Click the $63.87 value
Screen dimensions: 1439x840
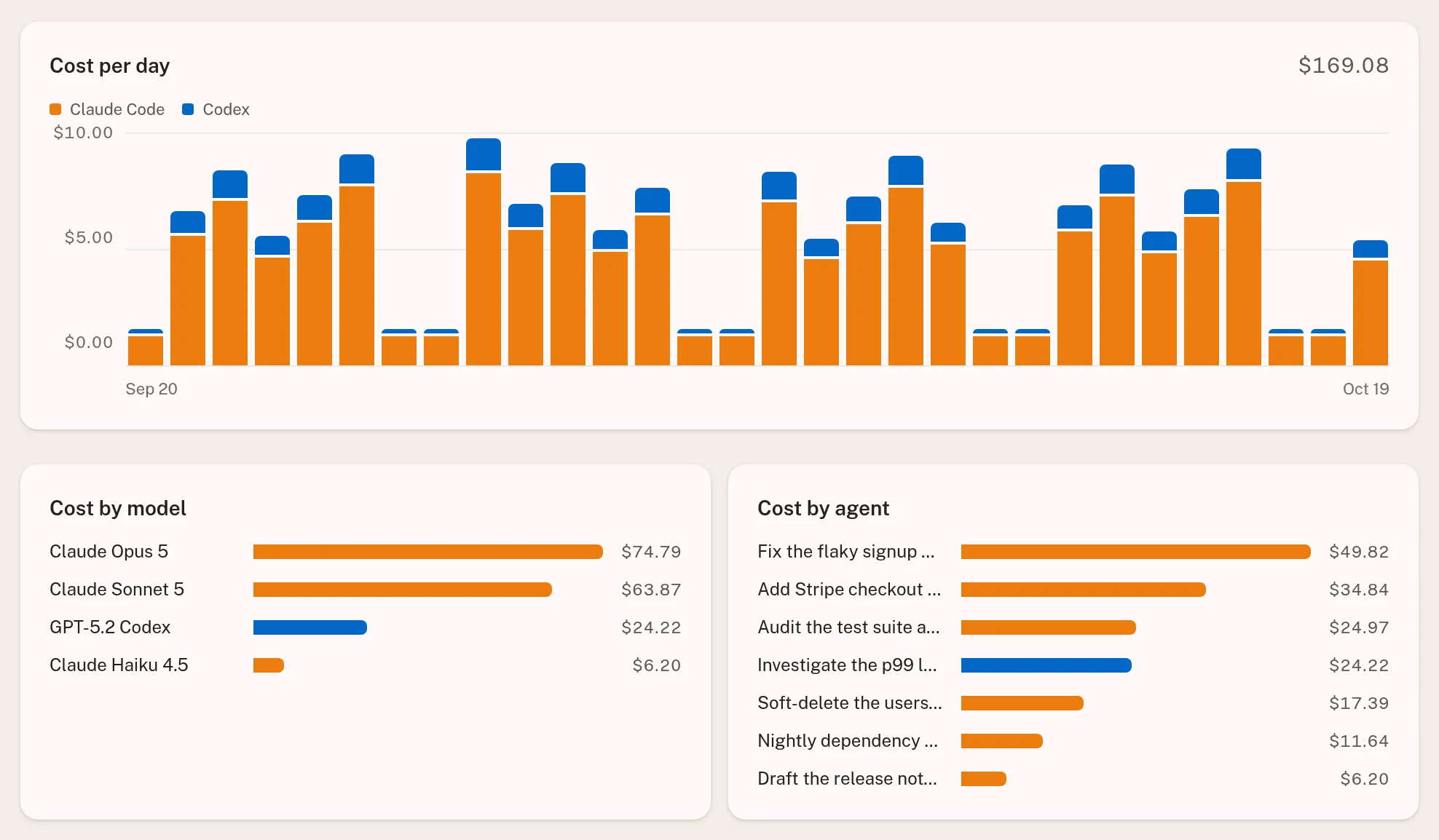pos(651,590)
